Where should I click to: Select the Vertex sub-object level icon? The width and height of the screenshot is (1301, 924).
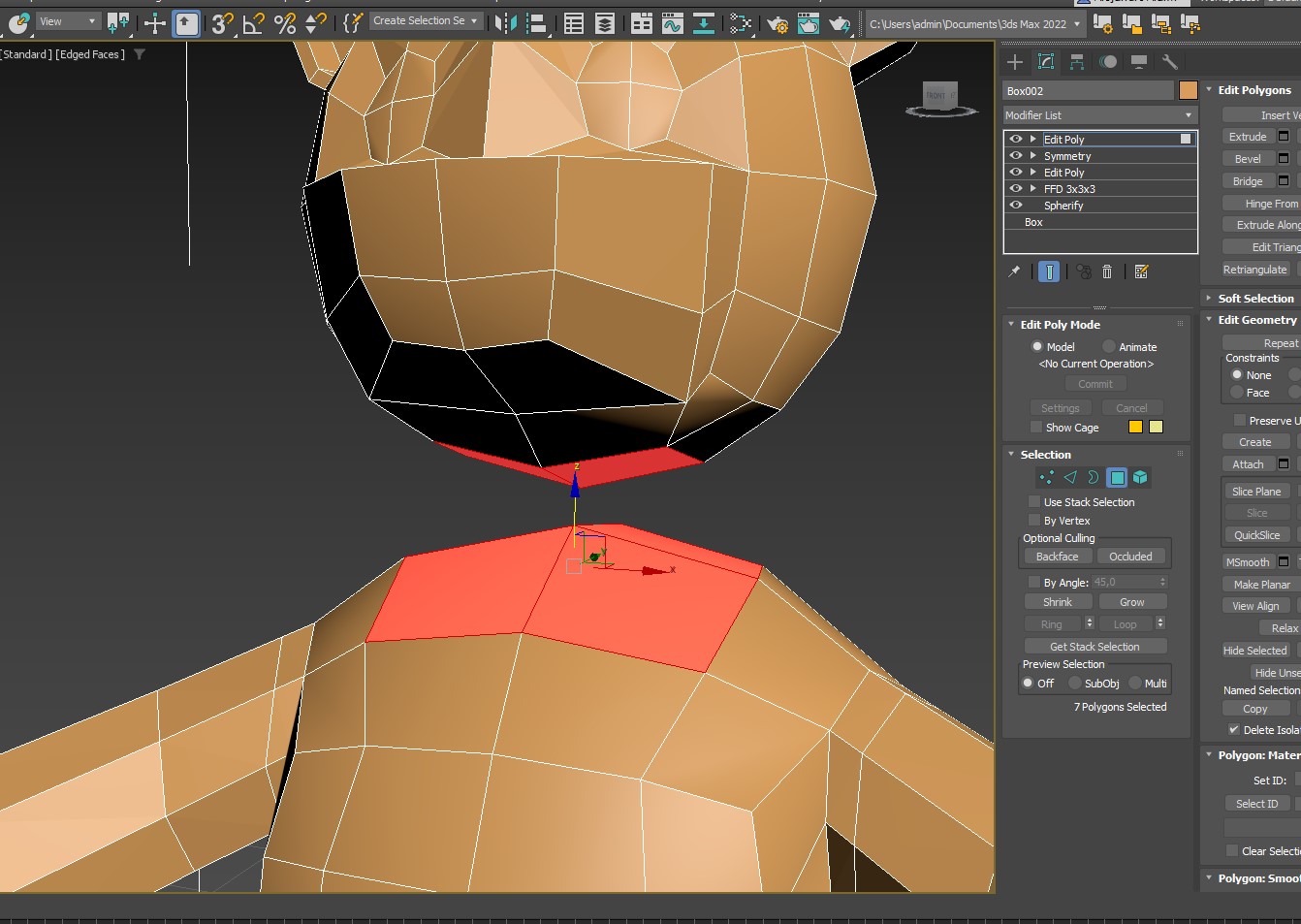tap(1046, 477)
